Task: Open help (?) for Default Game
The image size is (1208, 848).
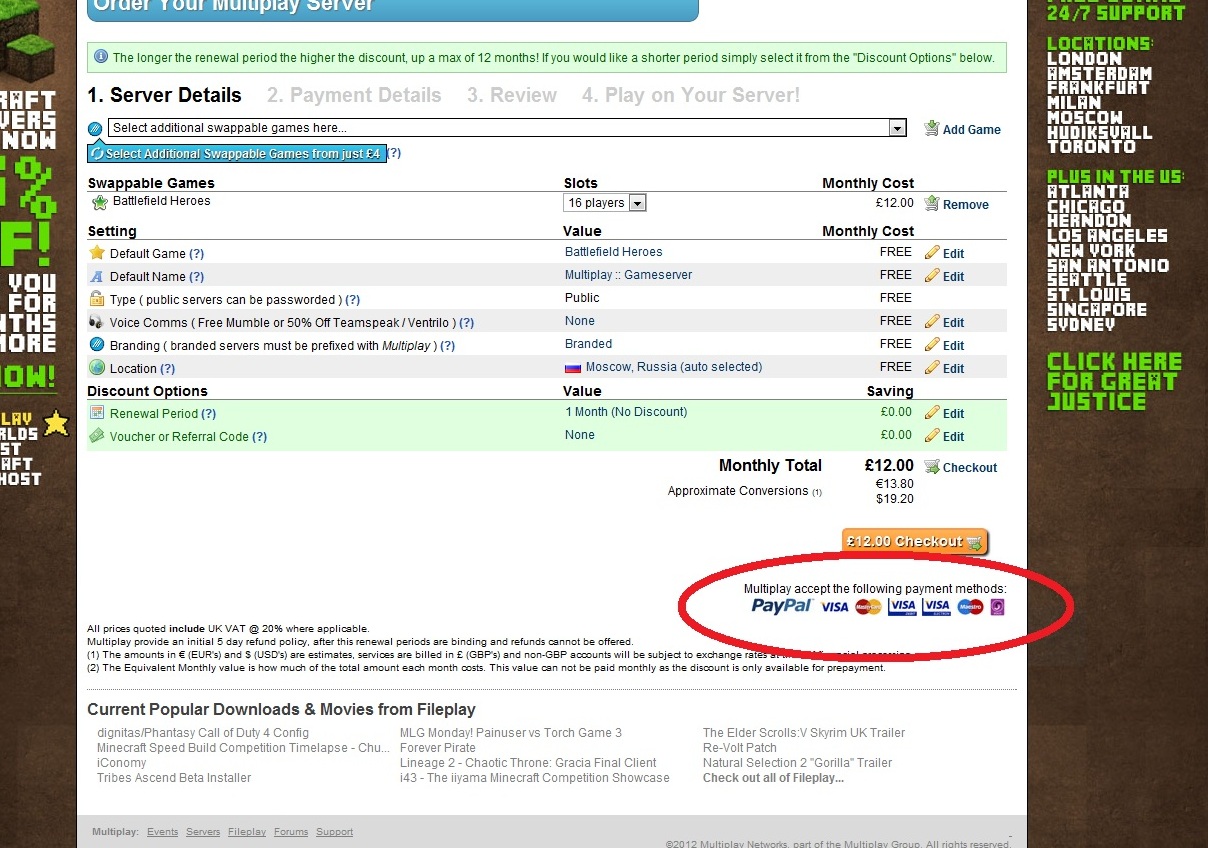Action: (196, 254)
